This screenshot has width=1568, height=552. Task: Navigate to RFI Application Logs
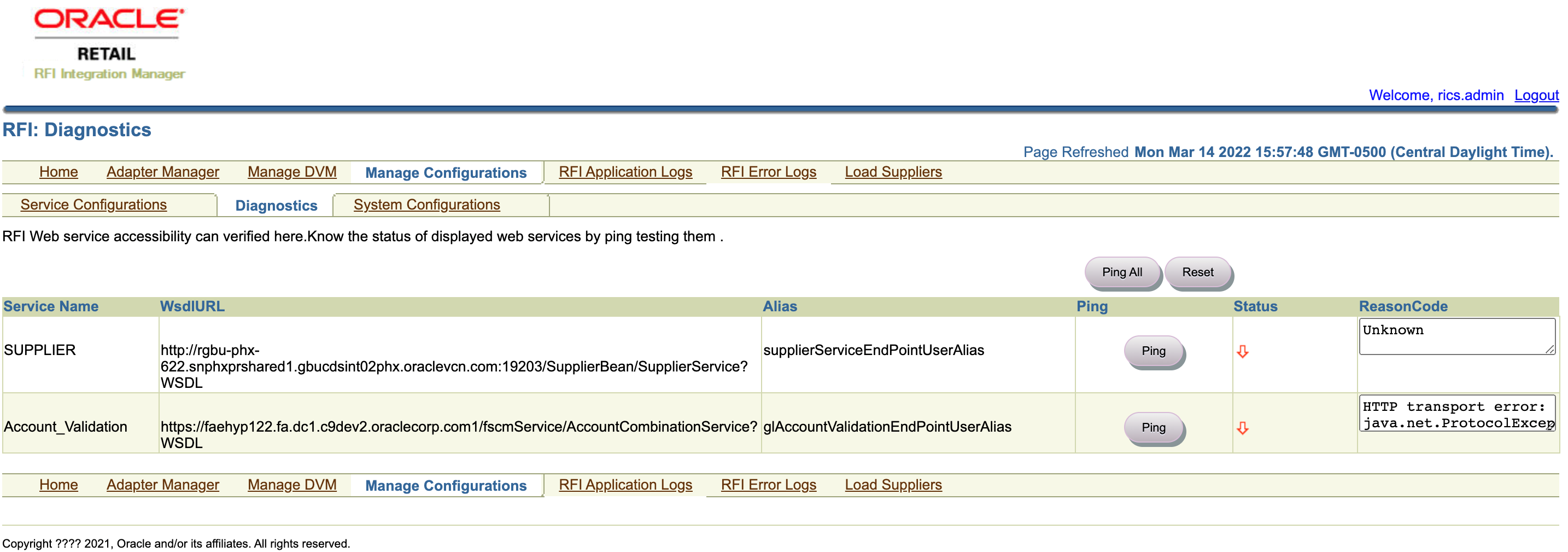(625, 172)
